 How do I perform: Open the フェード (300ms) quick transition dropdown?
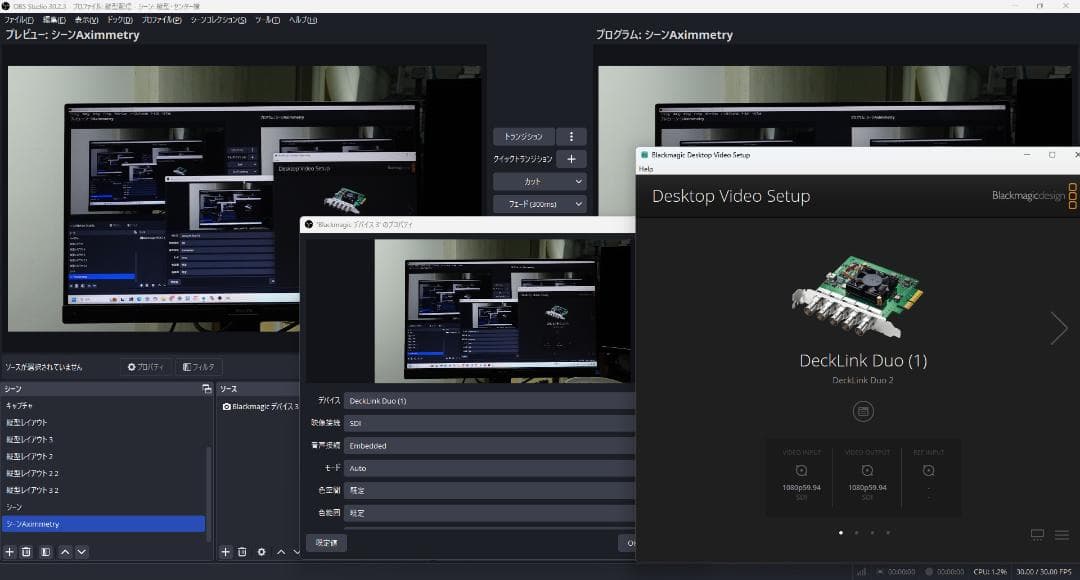pyautogui.click(x=540, y=205)
